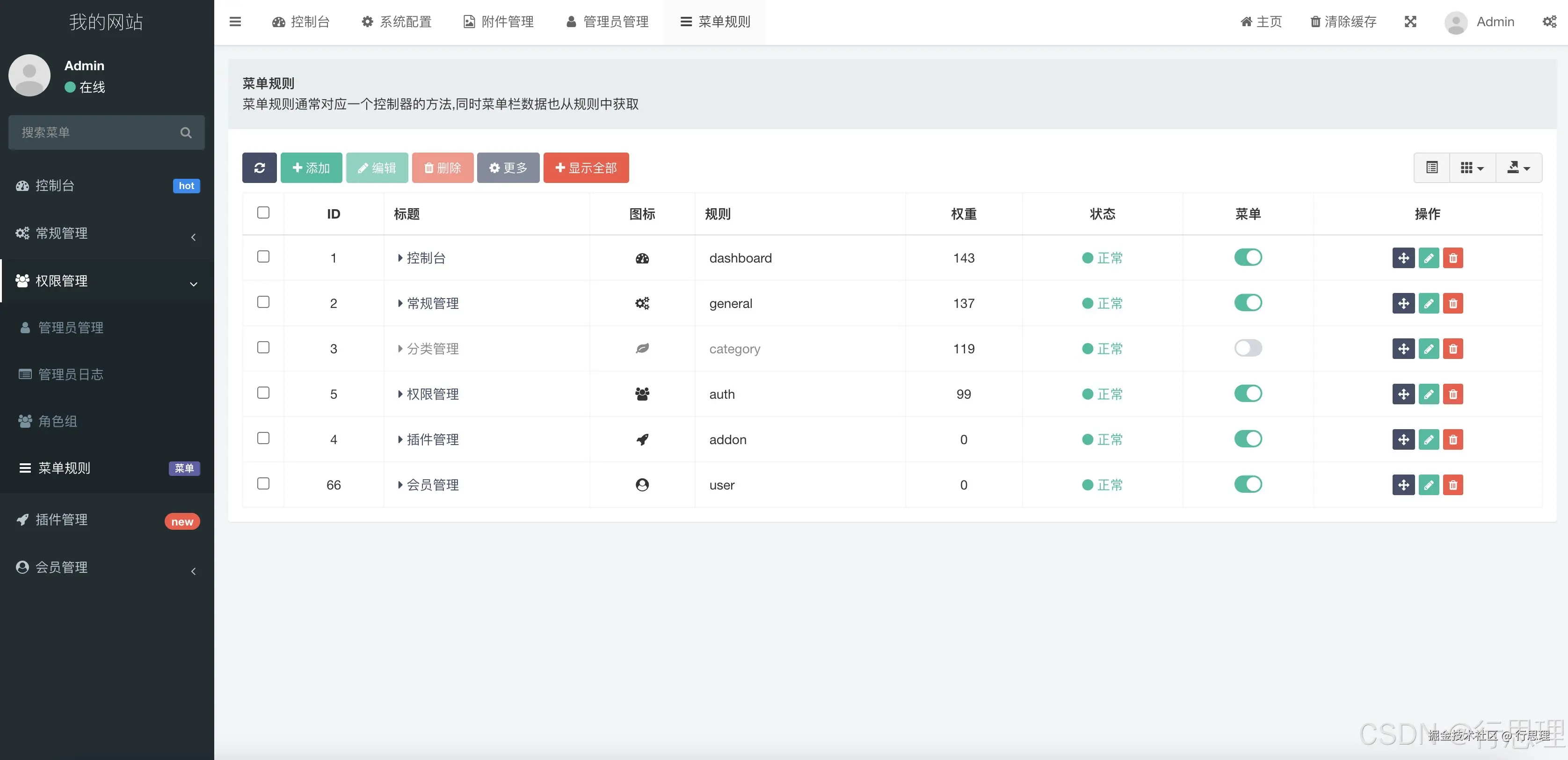Enable menu switch for category row
The width and height of the screenshot is (1568, 760).
[x=1248, y=348]
